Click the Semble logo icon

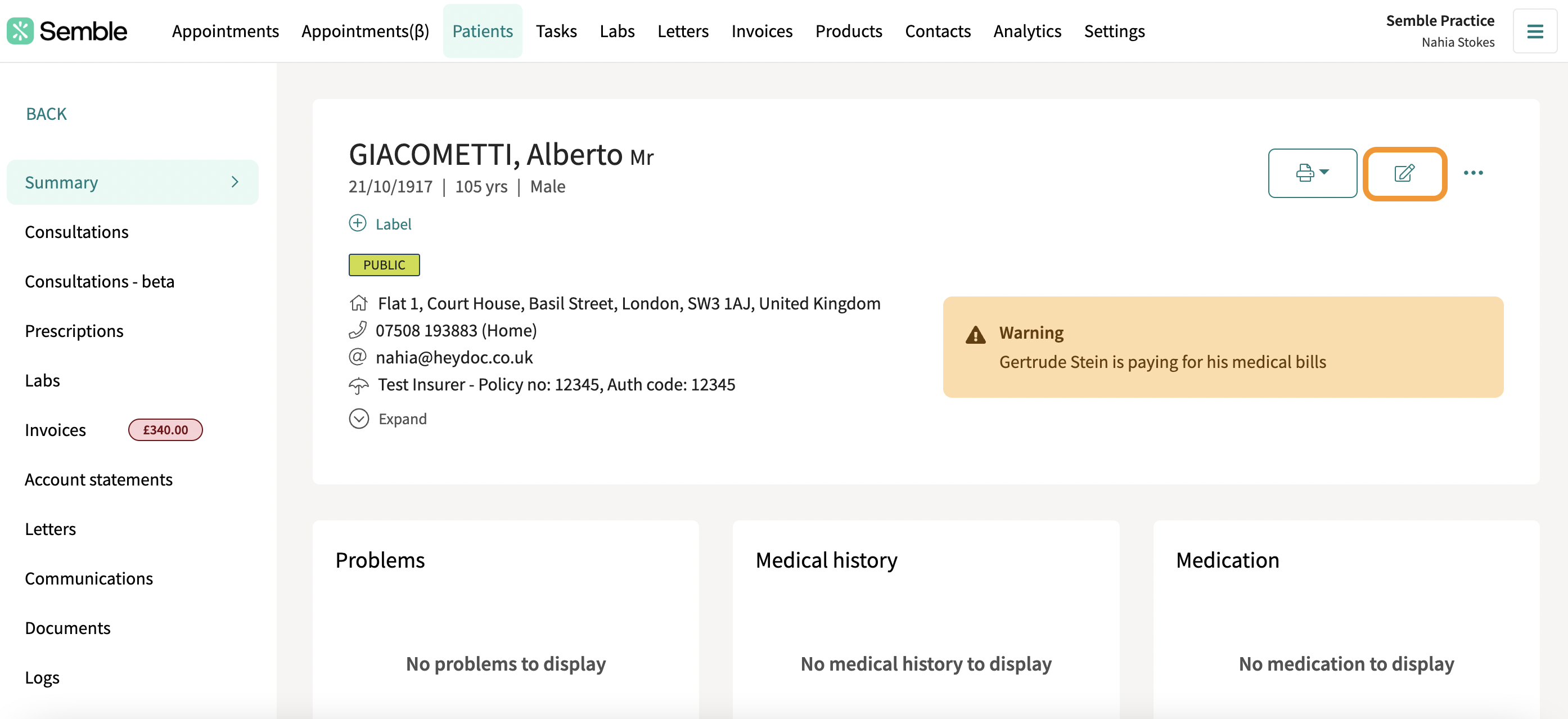[x=20, y=31]
